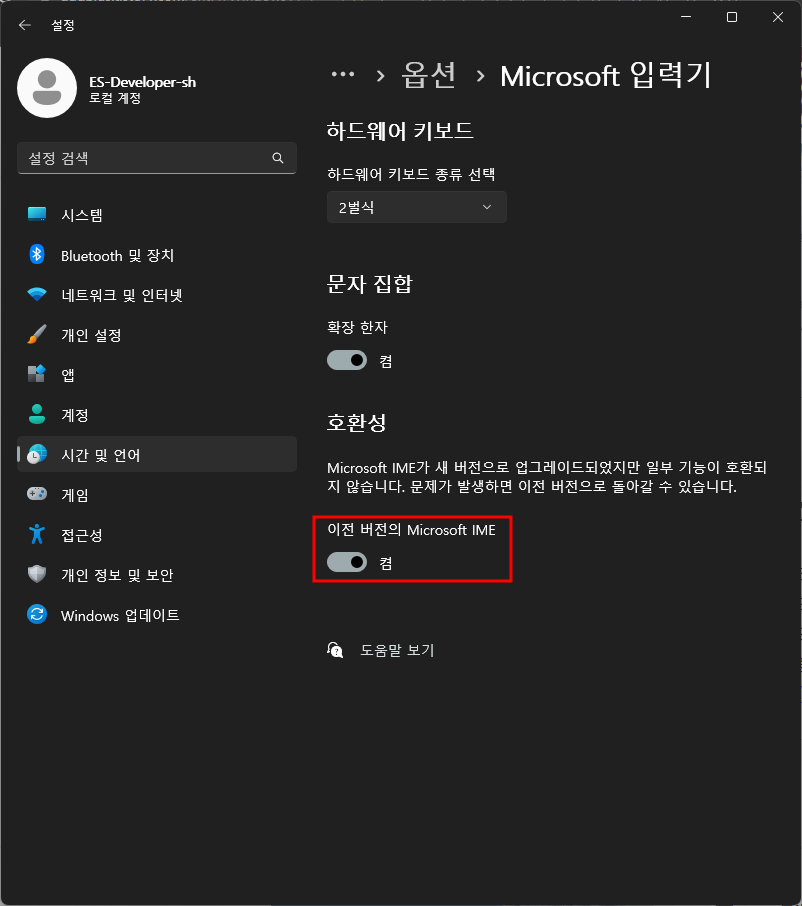Click the search magnifier icon
This screenshot has width=802, height=906.
pyautogui.click(x=278, y=158)
